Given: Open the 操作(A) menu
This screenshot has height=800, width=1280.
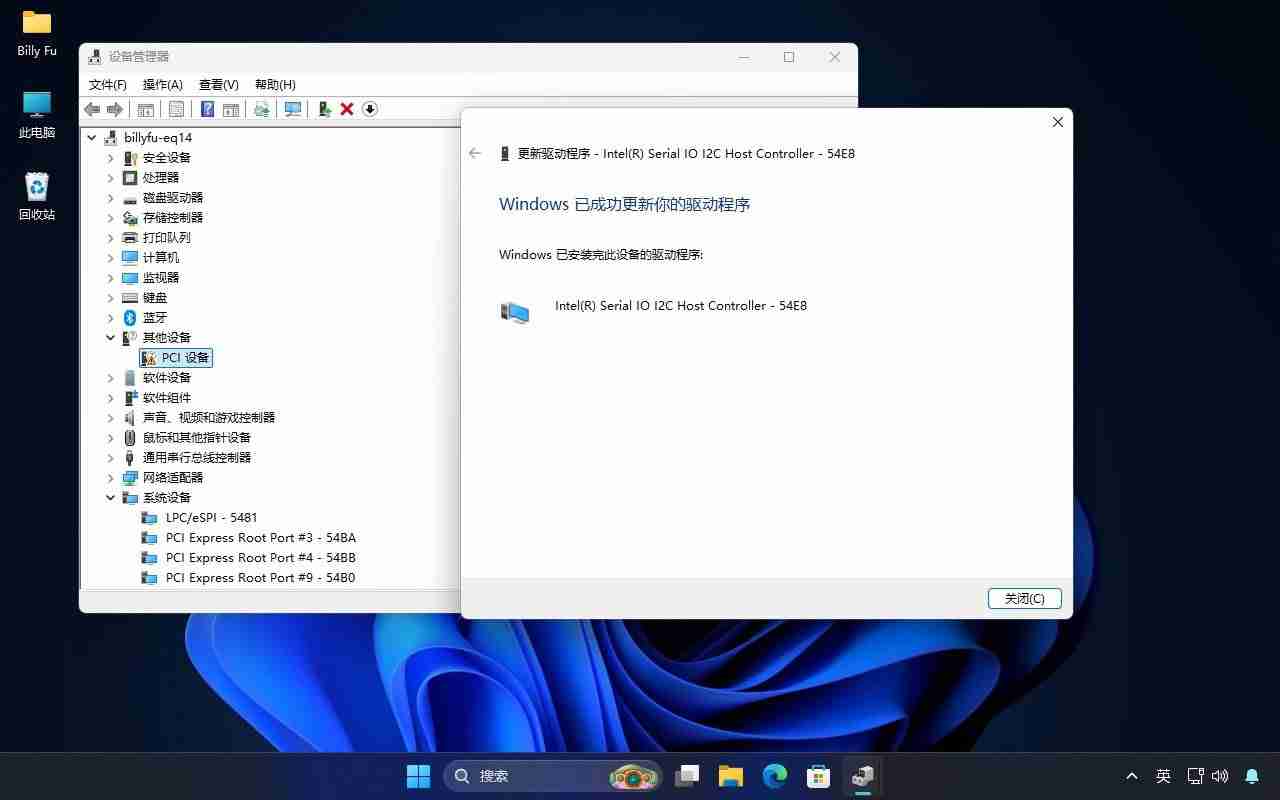Looking at the screenshot, I should [x=163, y=84].
